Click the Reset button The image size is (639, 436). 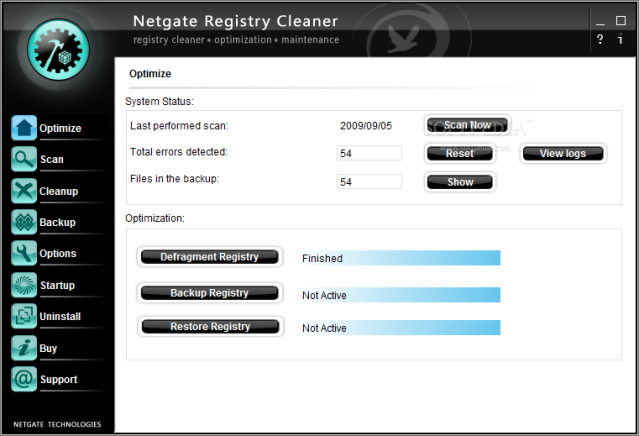(460, 154)
